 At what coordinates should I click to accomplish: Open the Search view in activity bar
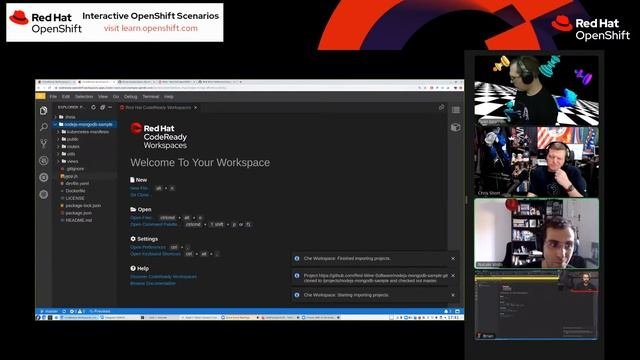[x=44, y=127]
